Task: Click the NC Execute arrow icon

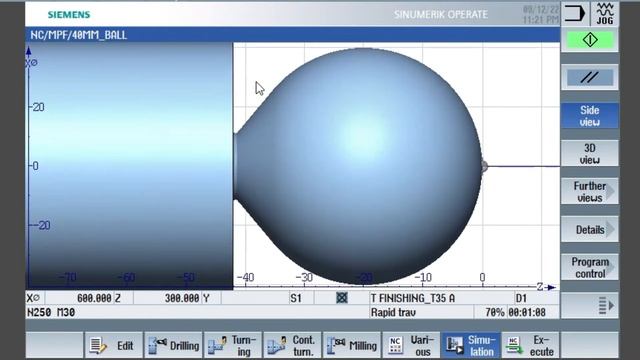Action: pyautogui.click(x=514, y=346)
